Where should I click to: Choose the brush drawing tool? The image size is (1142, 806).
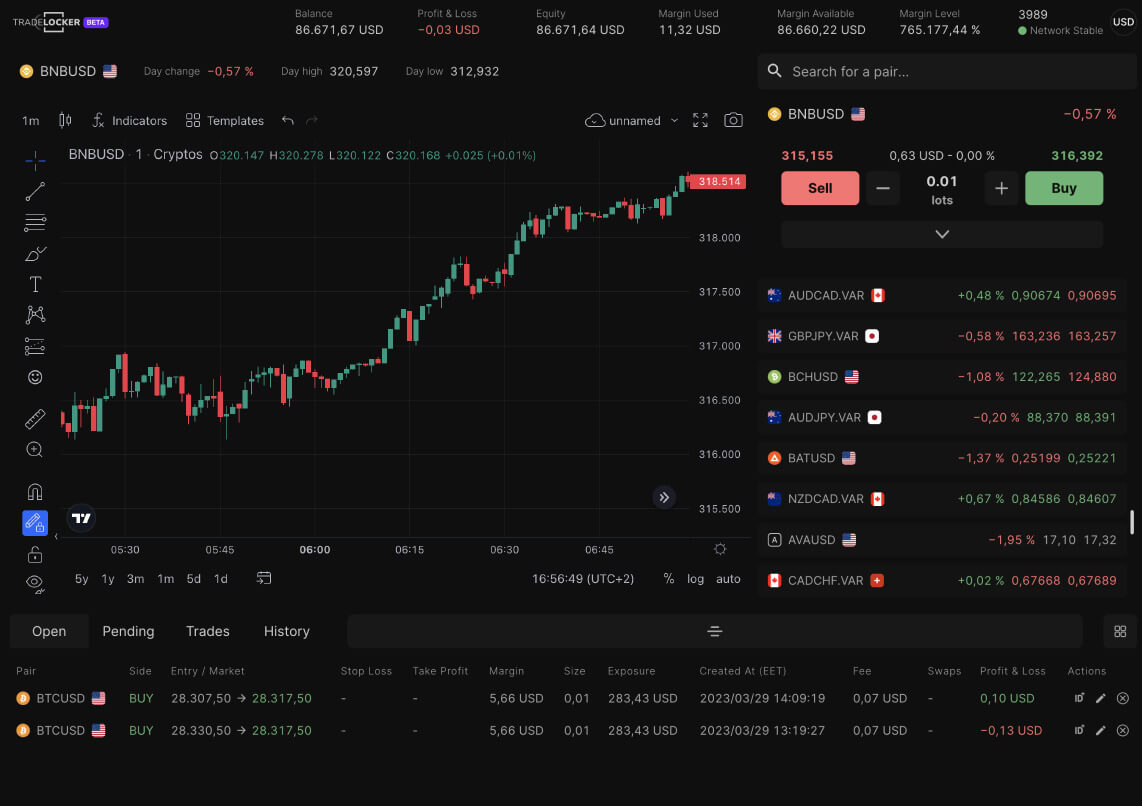click(35, 253)
